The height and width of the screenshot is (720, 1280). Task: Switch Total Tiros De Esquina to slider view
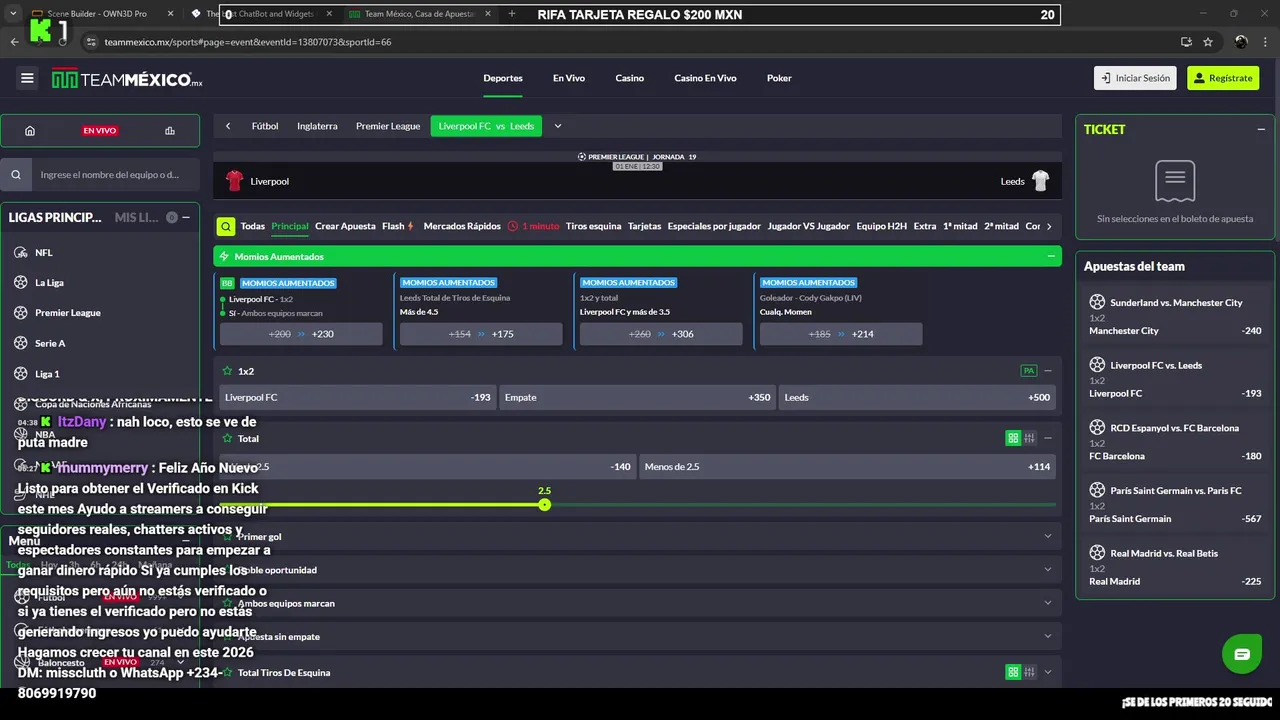click(1030, 673)
